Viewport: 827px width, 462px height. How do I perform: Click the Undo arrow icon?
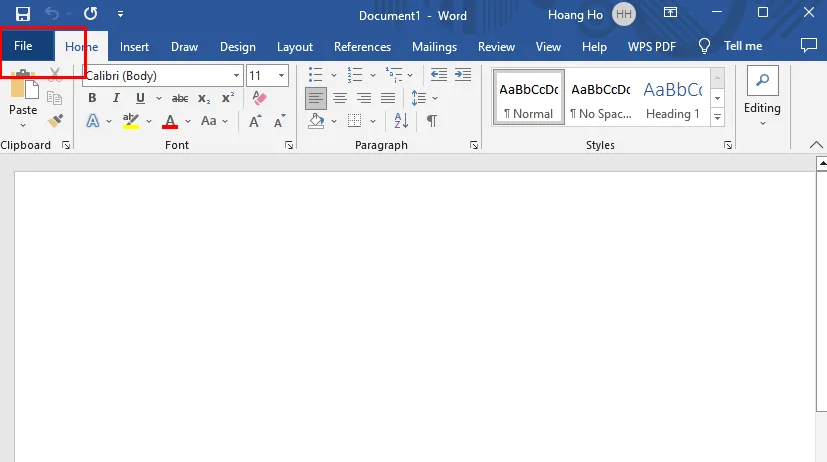(52, 14)
